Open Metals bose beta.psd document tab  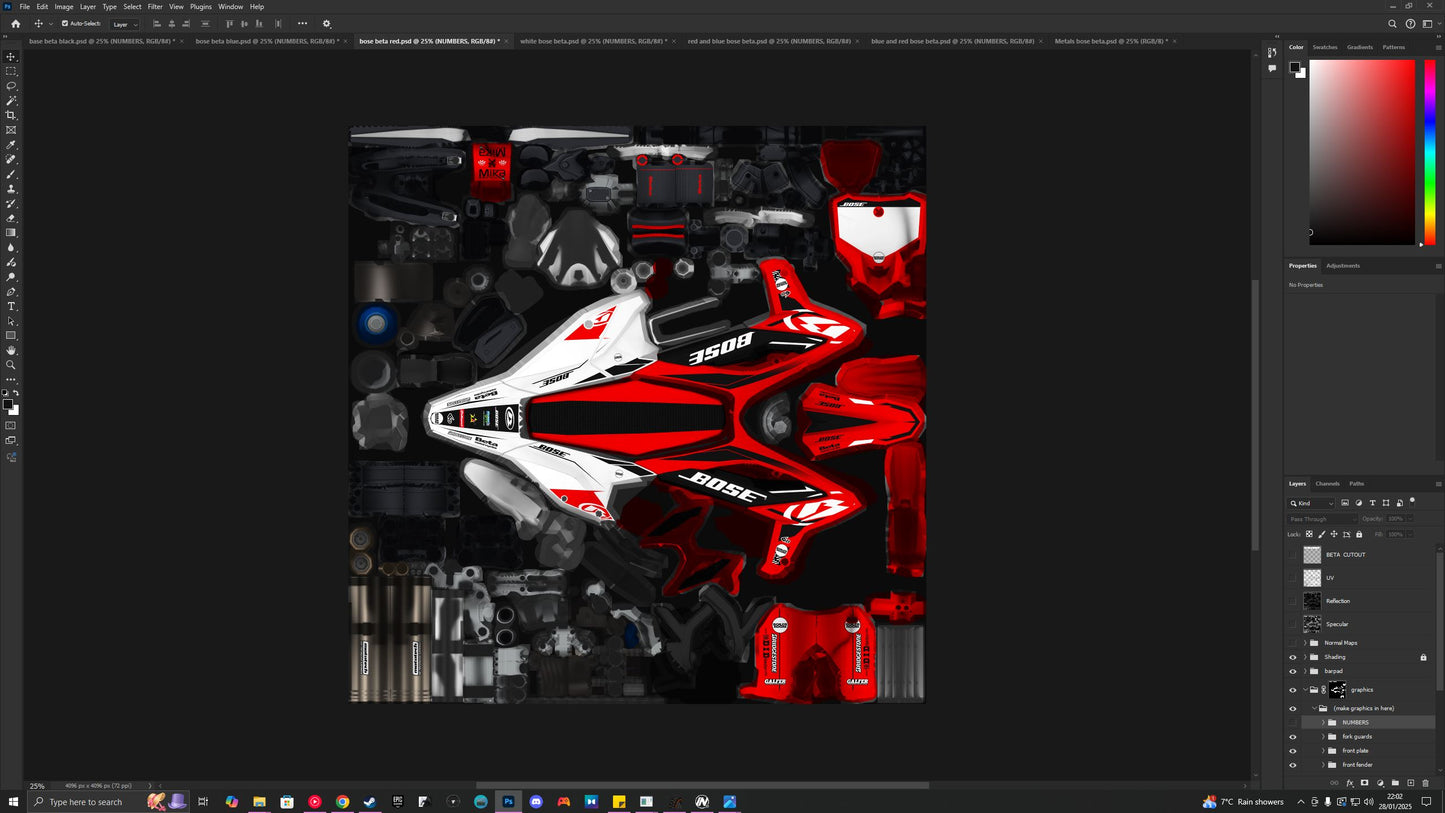pyautogui.click(x=1111, y=41)
